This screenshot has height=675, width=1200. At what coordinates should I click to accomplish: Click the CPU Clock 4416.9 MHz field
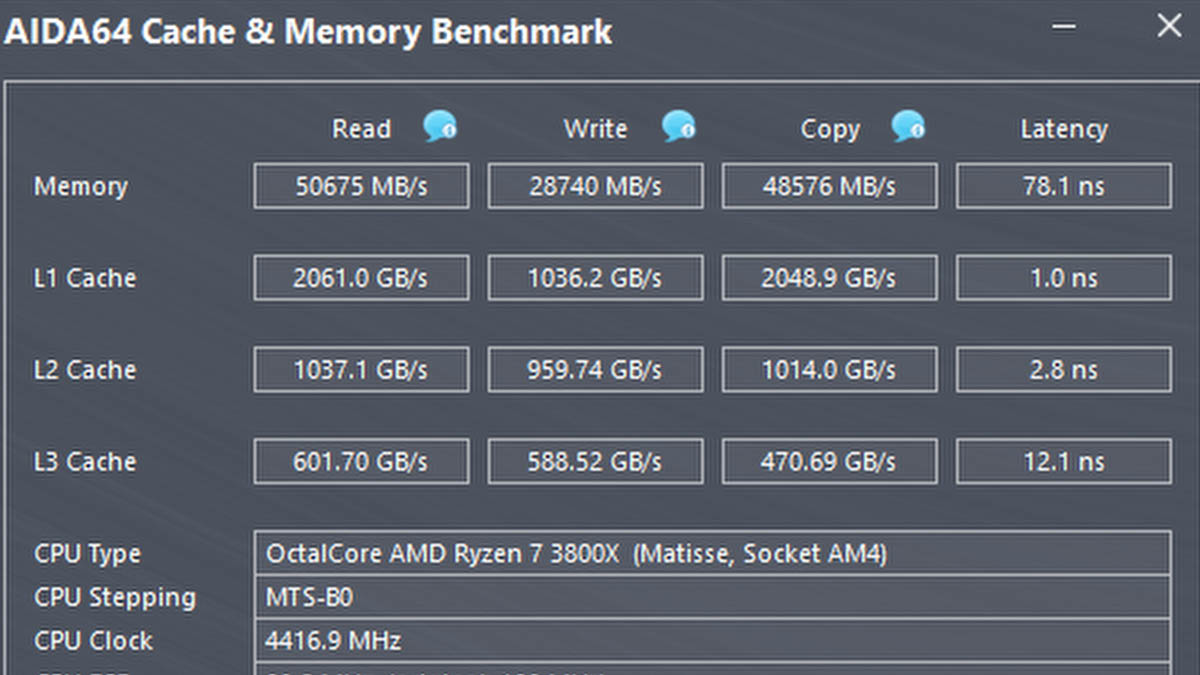[x=712, y=641]
